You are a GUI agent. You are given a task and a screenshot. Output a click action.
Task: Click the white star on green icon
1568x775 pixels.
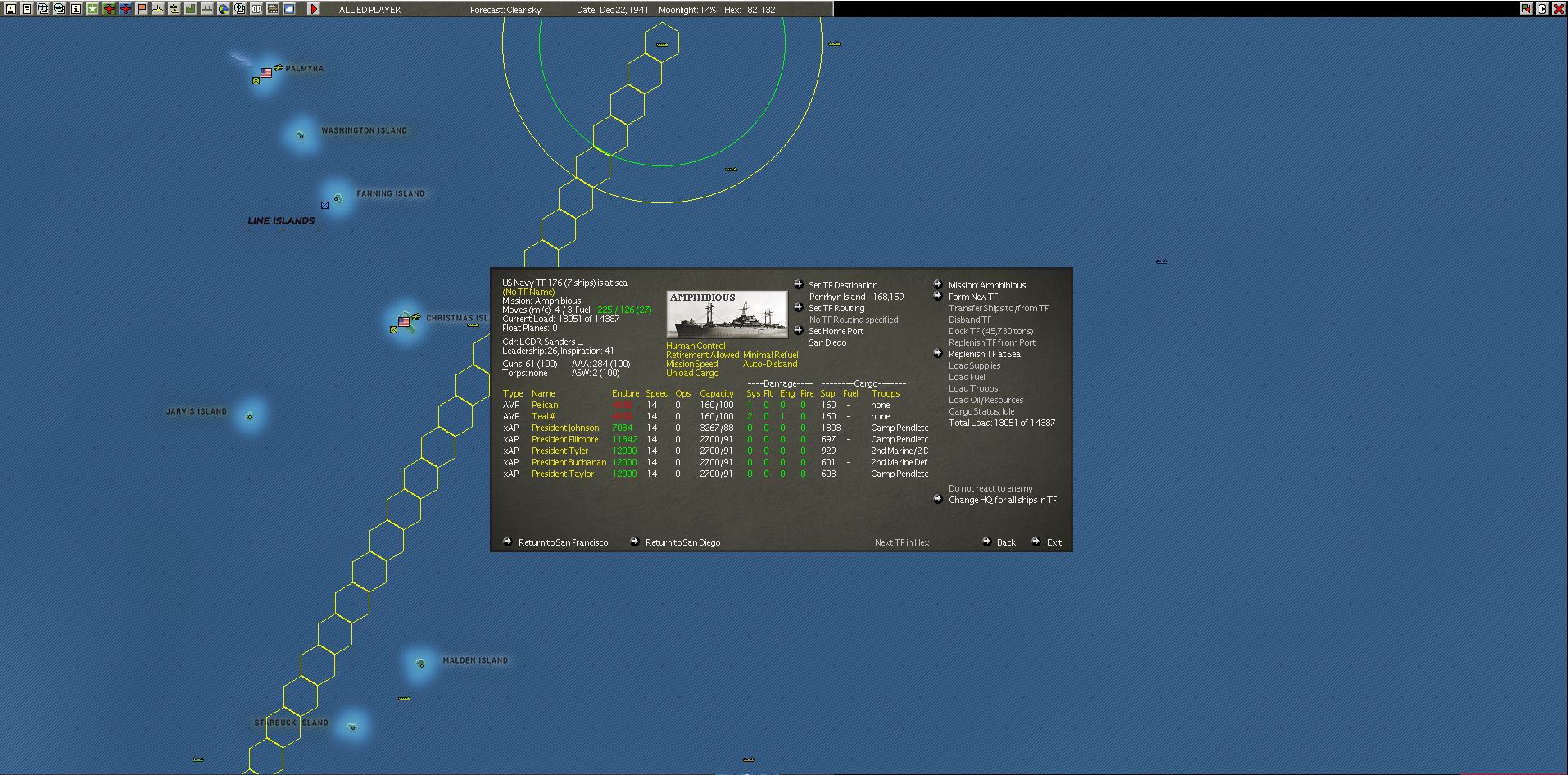93,9
